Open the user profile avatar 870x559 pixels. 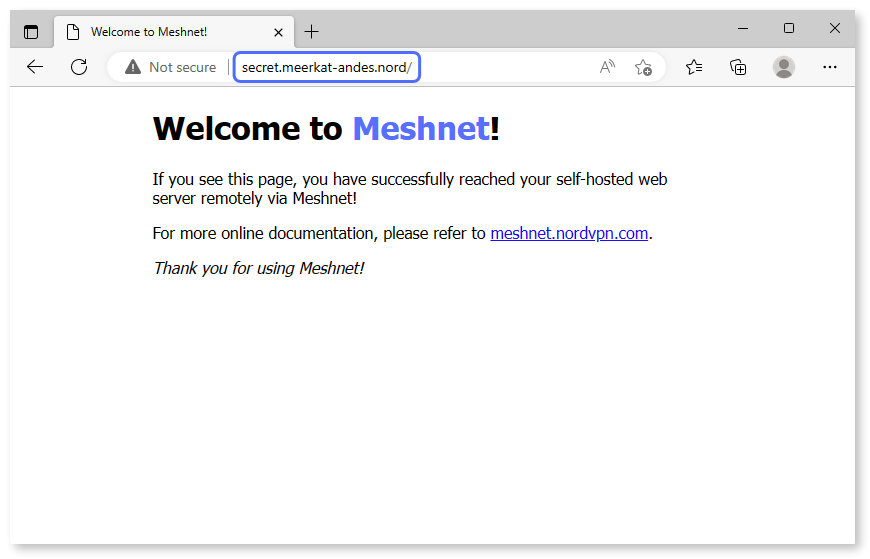pos(783,67)
